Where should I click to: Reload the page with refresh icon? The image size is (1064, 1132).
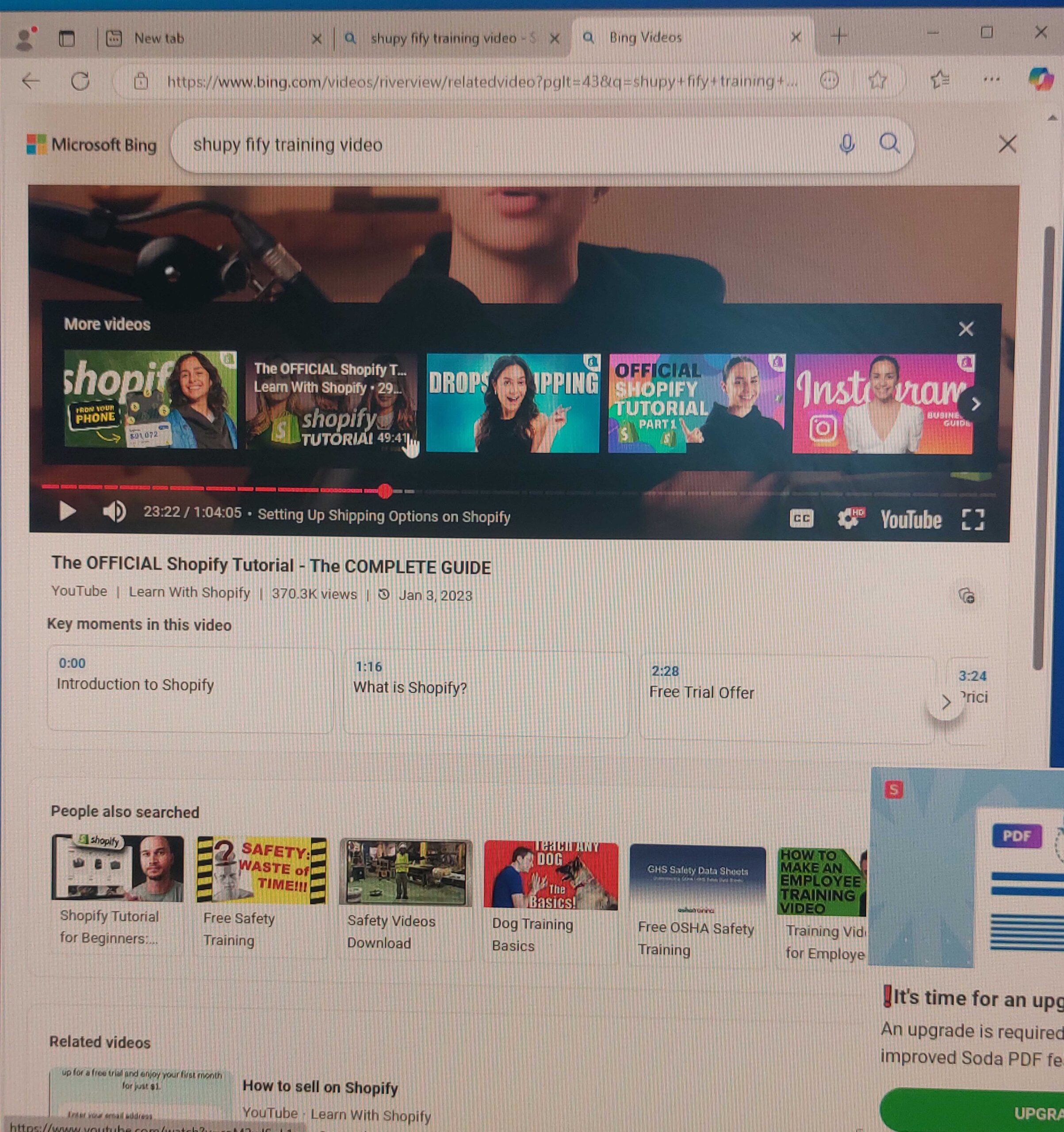pos(80,81)
